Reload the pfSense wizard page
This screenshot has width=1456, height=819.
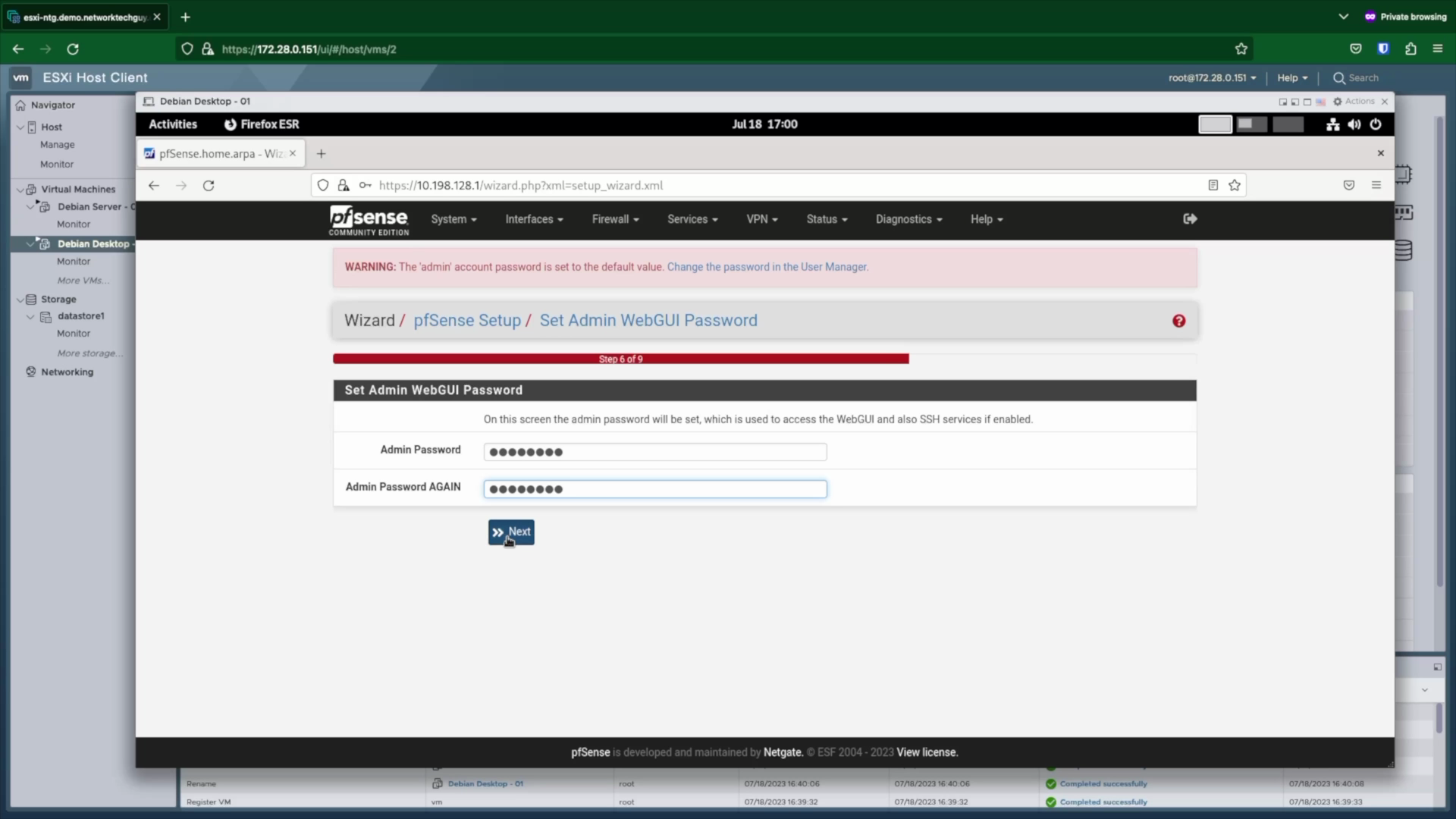(209, 185)
